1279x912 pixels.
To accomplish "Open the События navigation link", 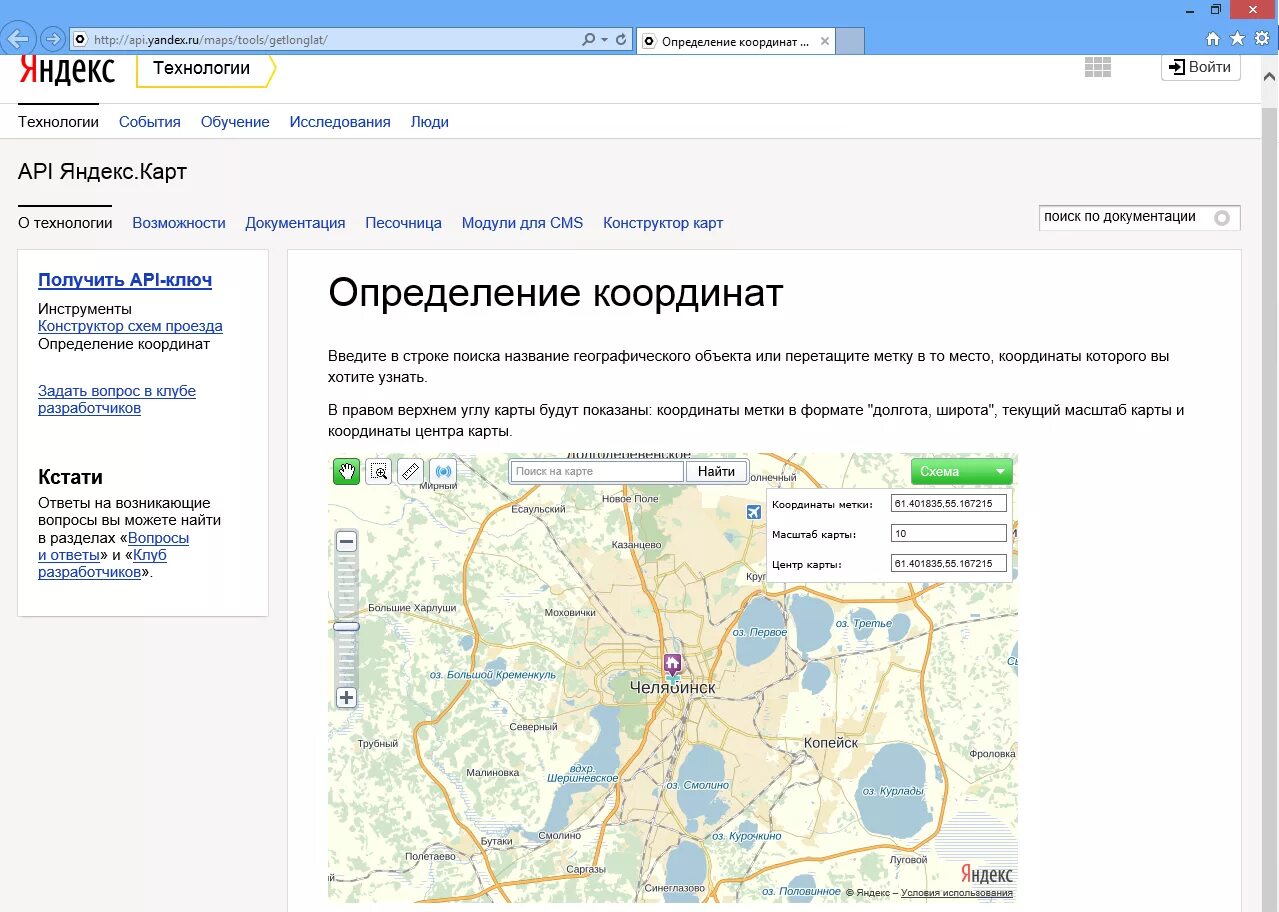I will [x=150, y=122].
